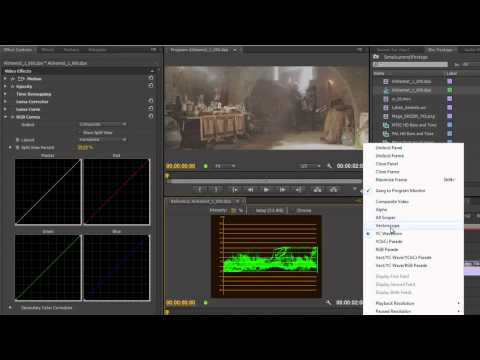Play the Program monitor sequence

click(266, 190)
